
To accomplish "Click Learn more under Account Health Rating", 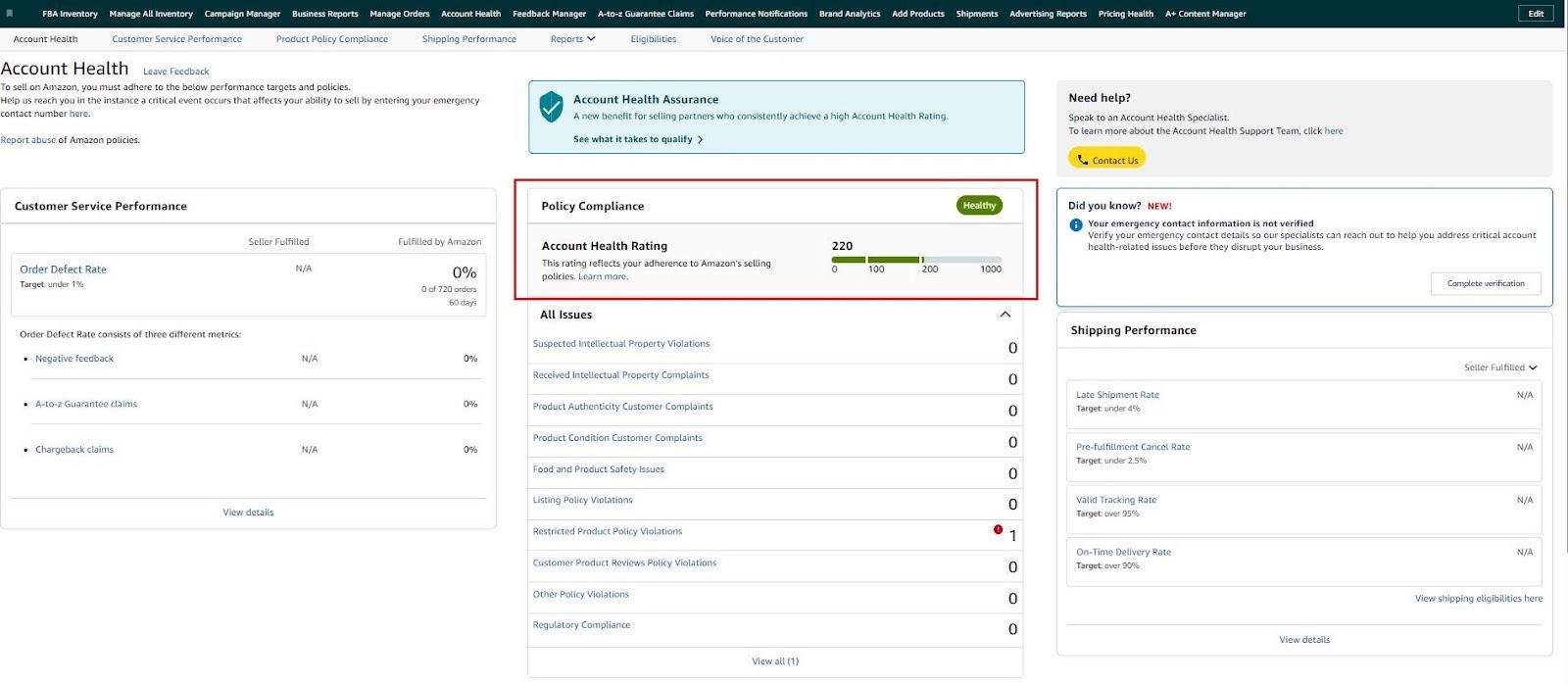I will tap(603, 277).
